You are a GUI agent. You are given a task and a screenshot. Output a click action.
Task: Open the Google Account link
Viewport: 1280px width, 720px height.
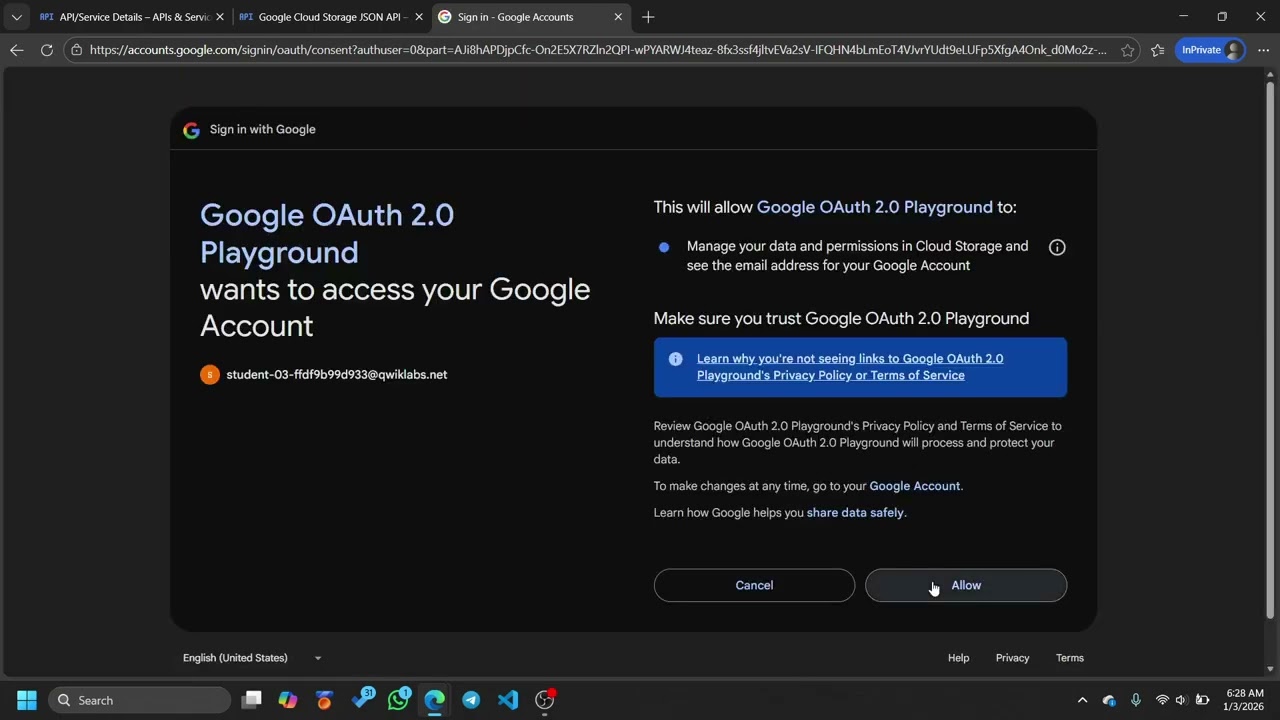[x=914, y=486]
